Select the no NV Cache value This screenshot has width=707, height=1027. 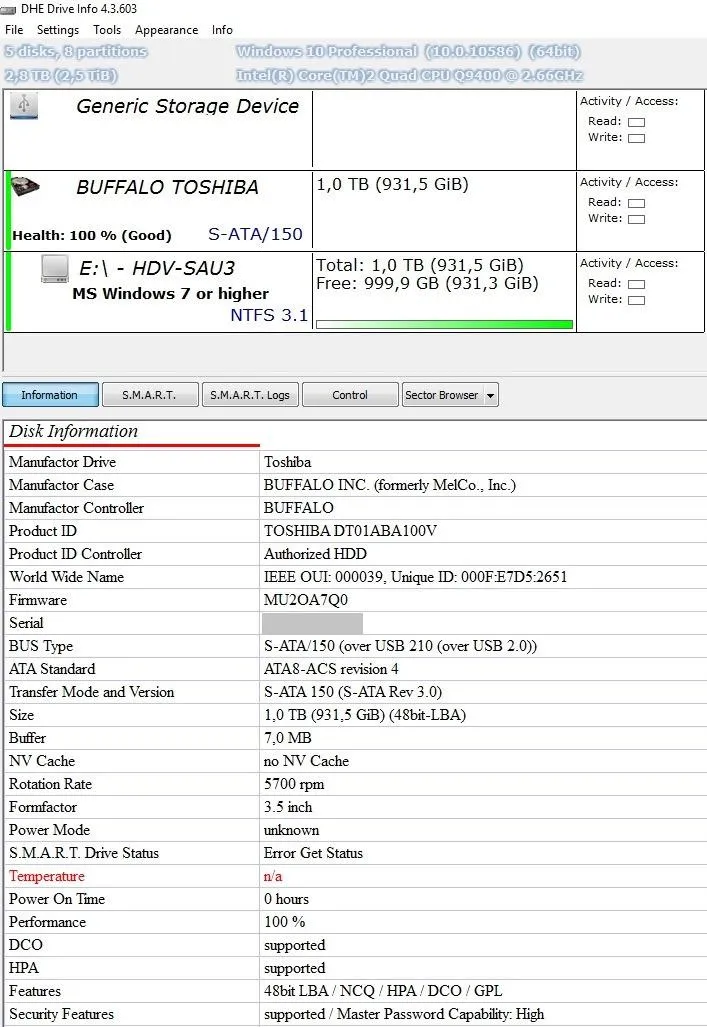point(306,760)
